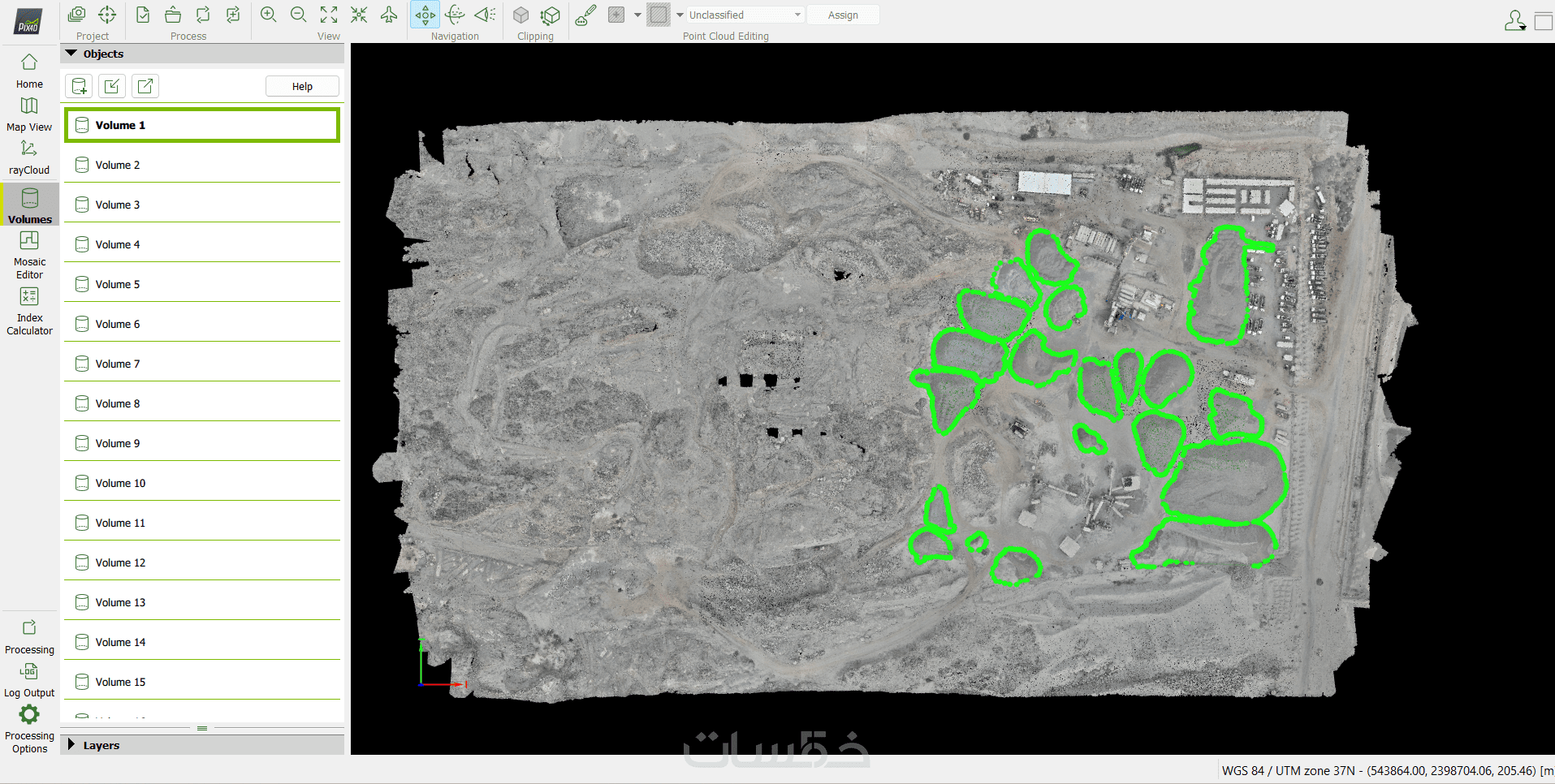Viewport: 1555px width, 784px height.
Task: Click the New Volume cylinder-plus icon
Action: [x=79, y=86]
